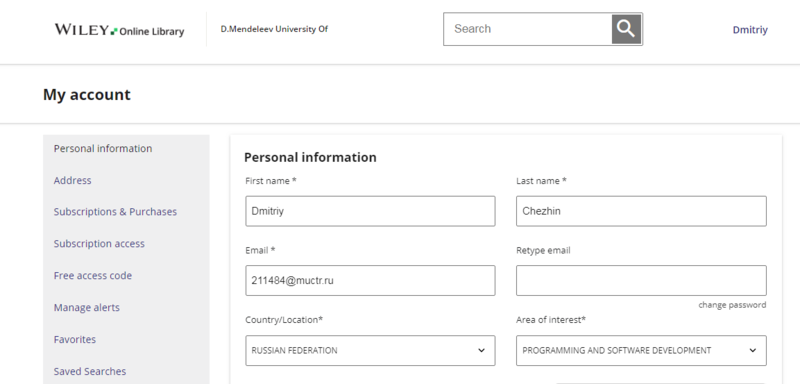Screen dimensions: 800x384
Task: Click the Last name * label
Action: click(541, 181)
